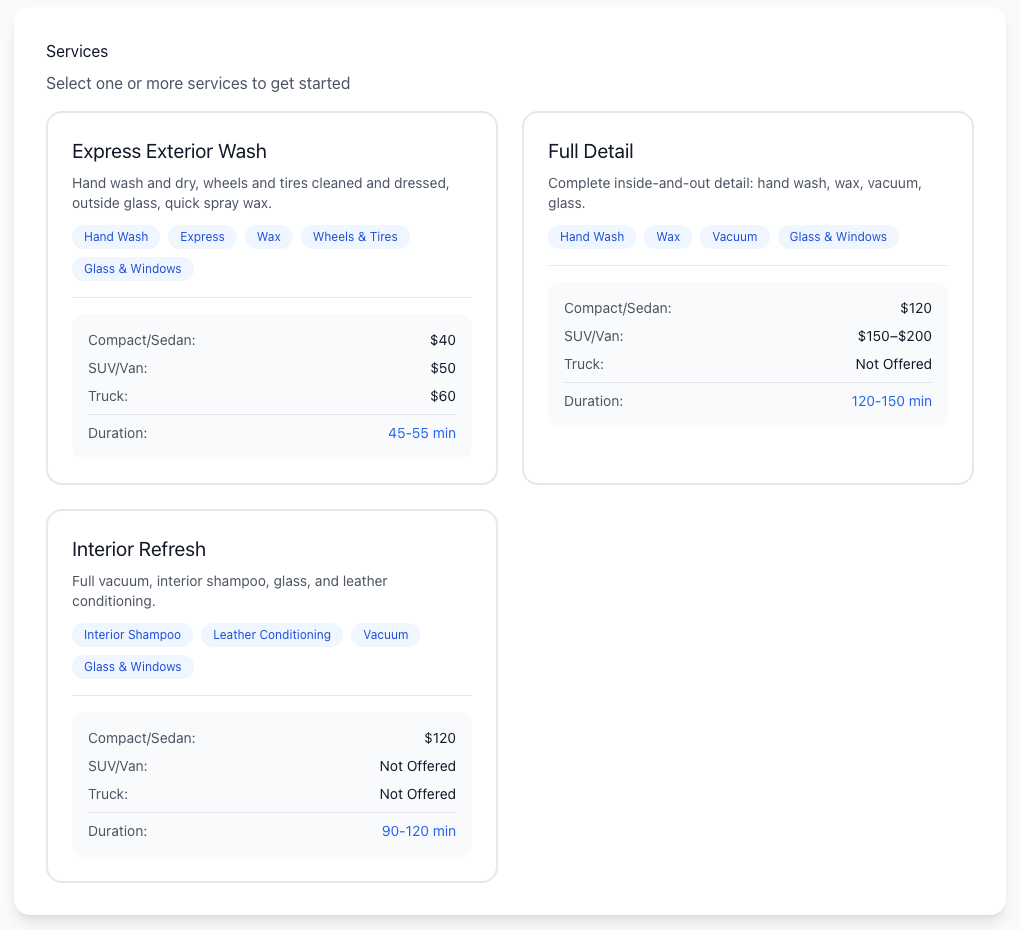
Task: Select the Interior Refresh service card
Action: tap(272, 696)
